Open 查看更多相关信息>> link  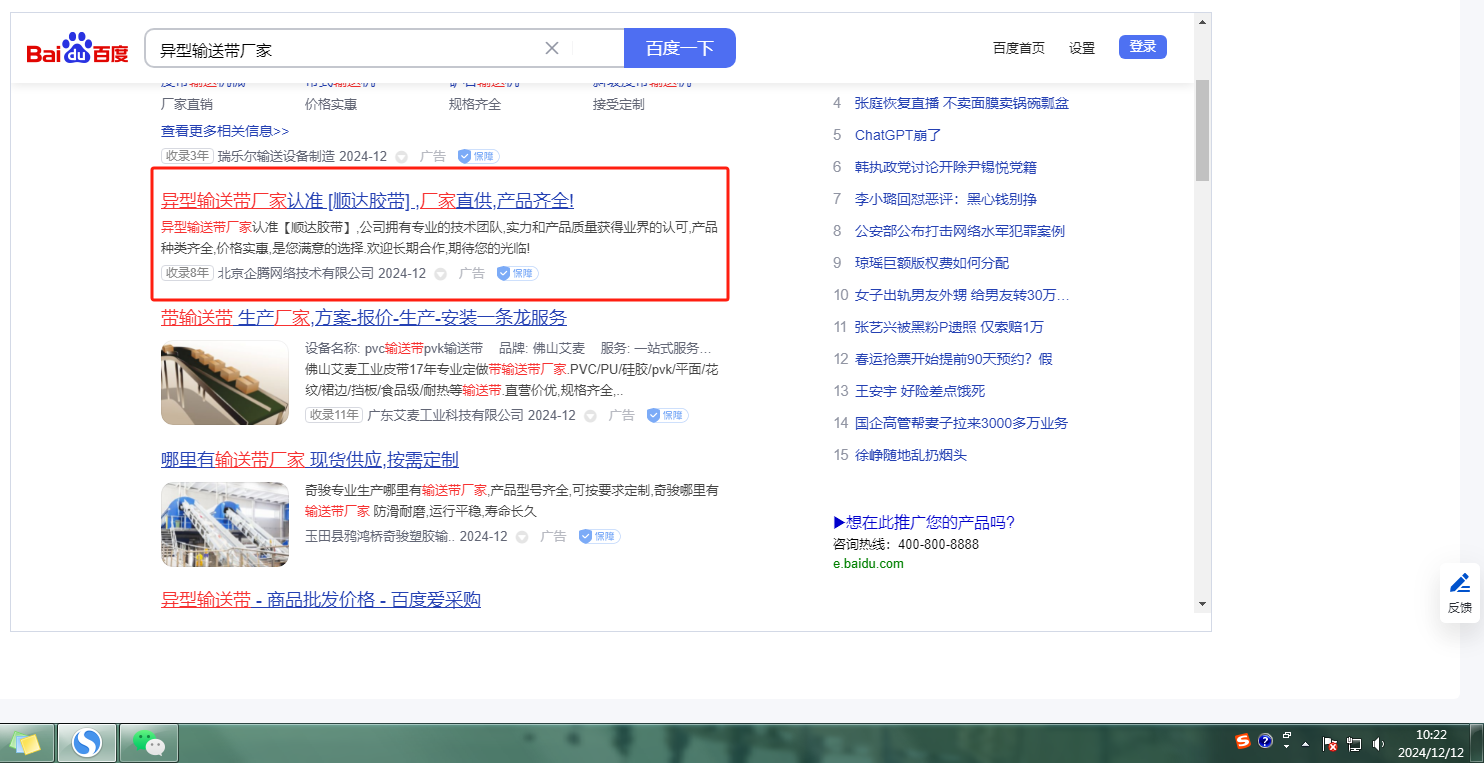pyautogui.click(x=225, y=131)
